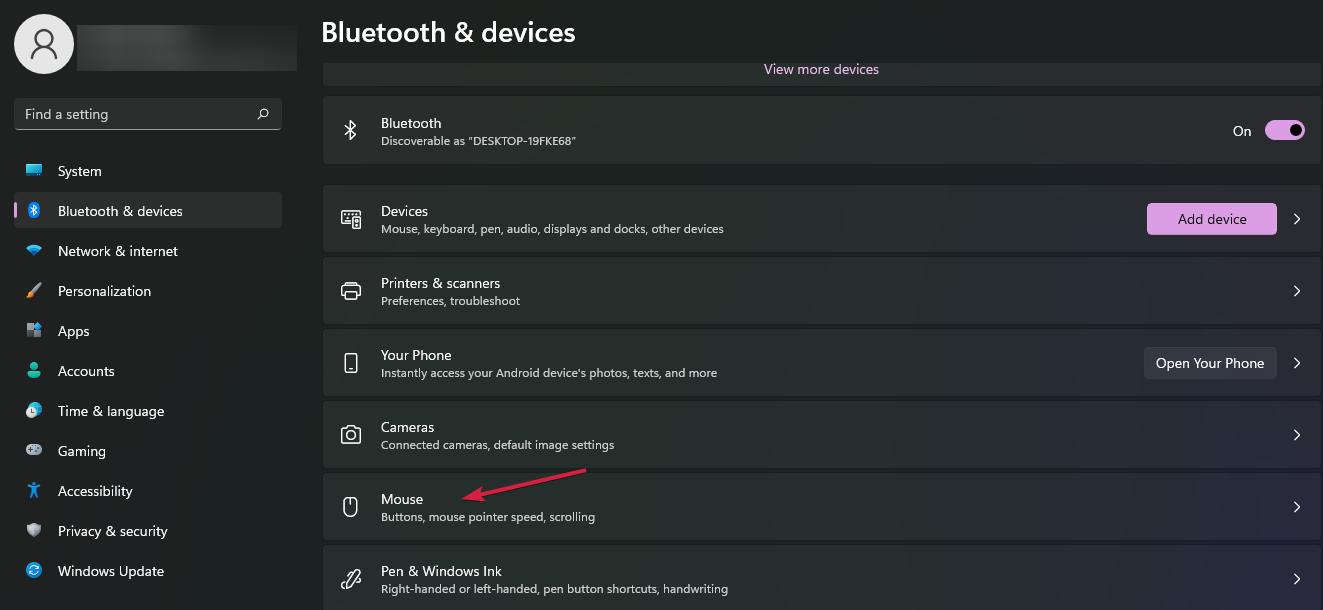Click the search magnifier icon
Viewport: 1323px width, 610px height.
pos(263,114)
